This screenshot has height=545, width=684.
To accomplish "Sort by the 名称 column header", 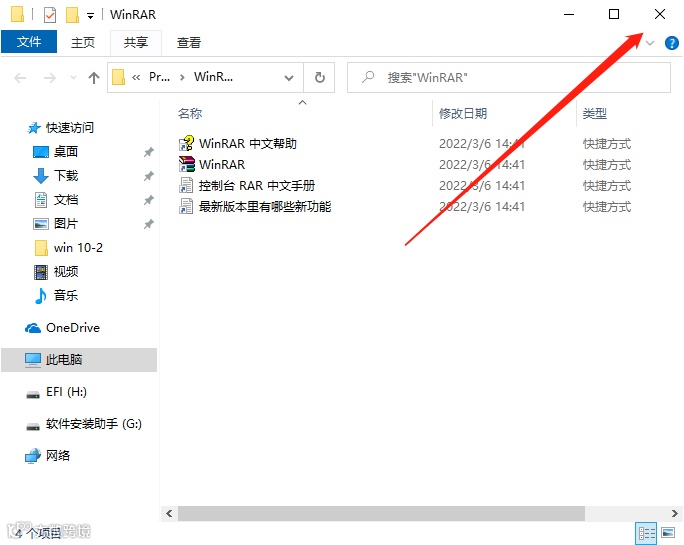I will pyautogui.click(x=190, y=114).
